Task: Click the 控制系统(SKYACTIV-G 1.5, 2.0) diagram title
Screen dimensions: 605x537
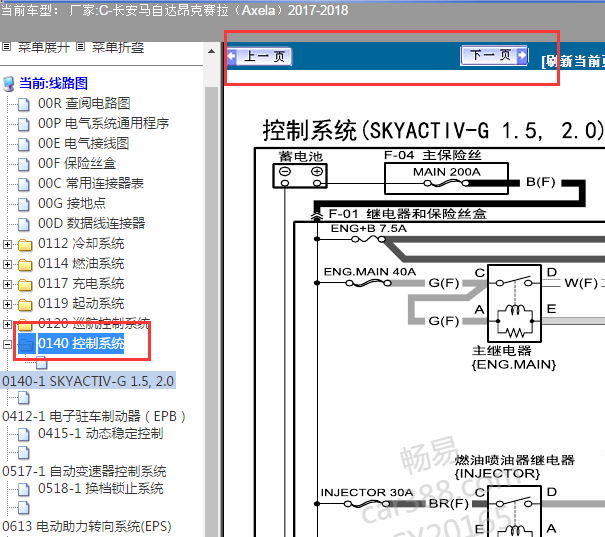Action: coord(433,131)
